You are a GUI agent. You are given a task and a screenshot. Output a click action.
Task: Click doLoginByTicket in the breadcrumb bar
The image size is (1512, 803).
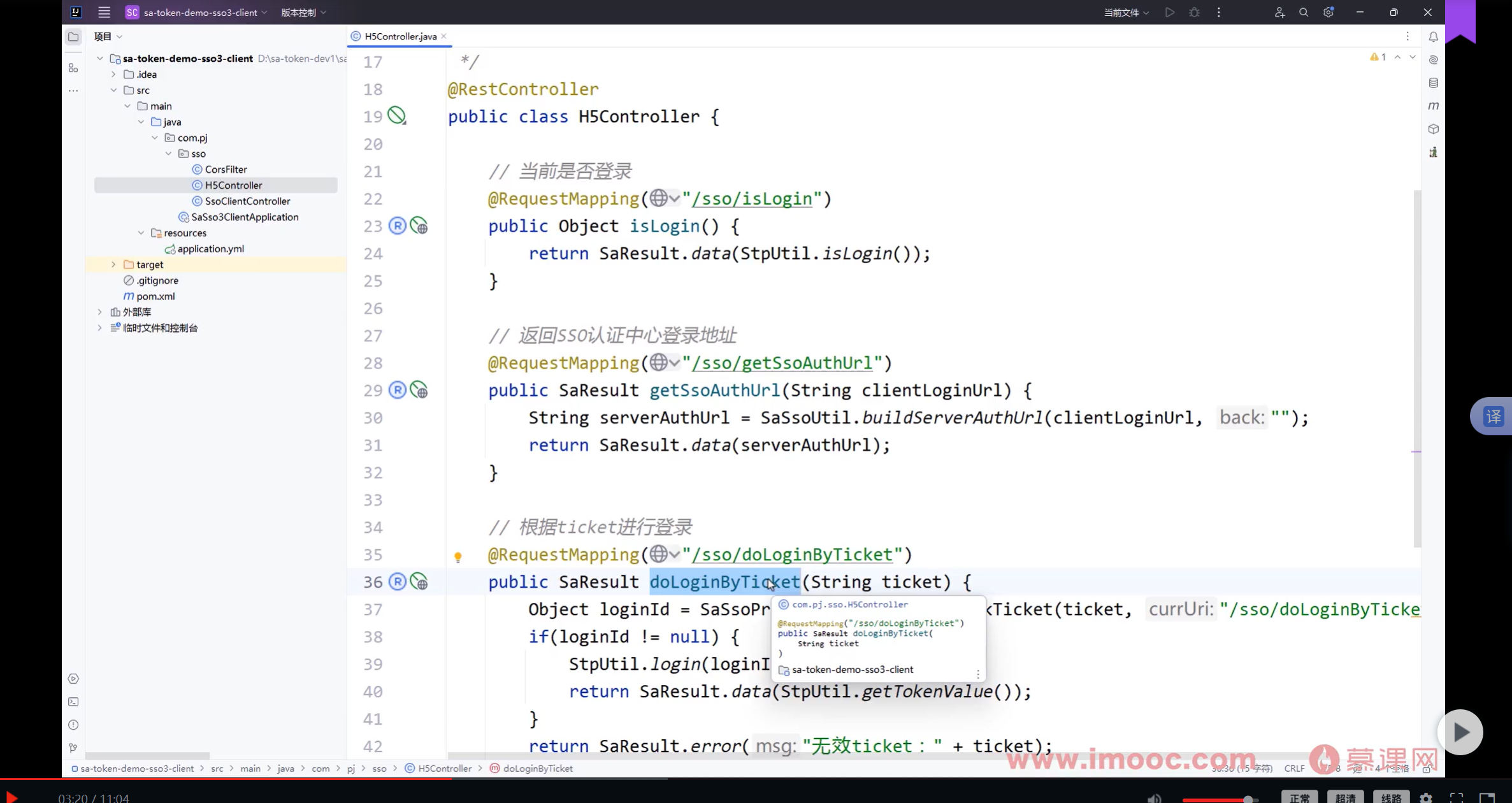[531, 769]
